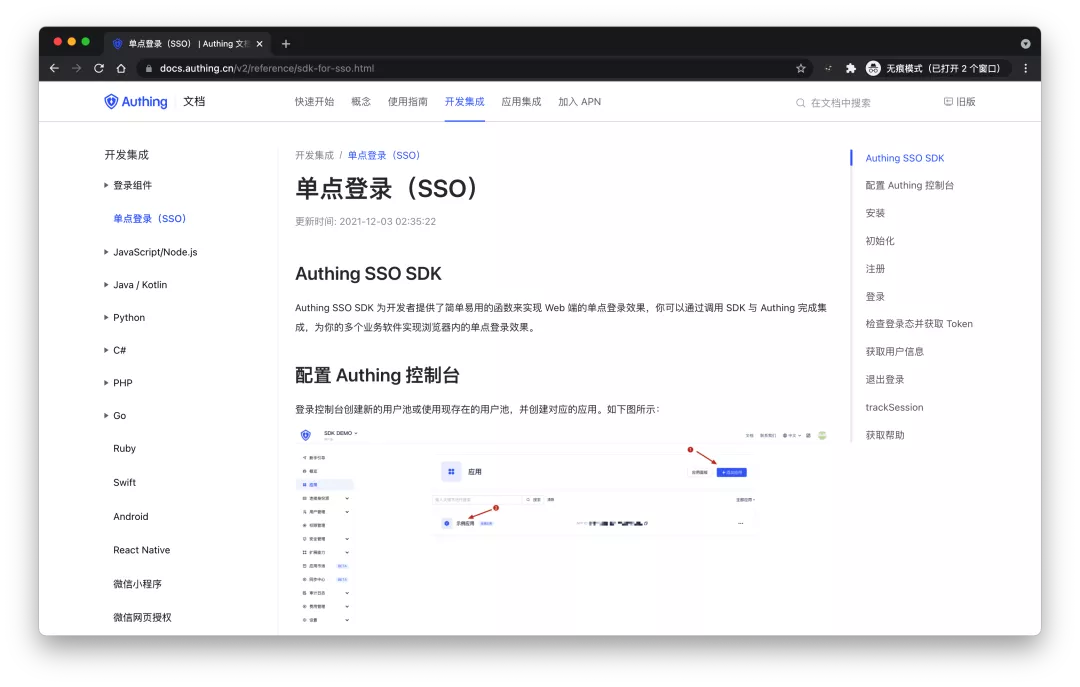Image resolution: width=1080 pixels, height=687 pixels.
Task: Jump to 注册 section
Action: click(875, 269)
